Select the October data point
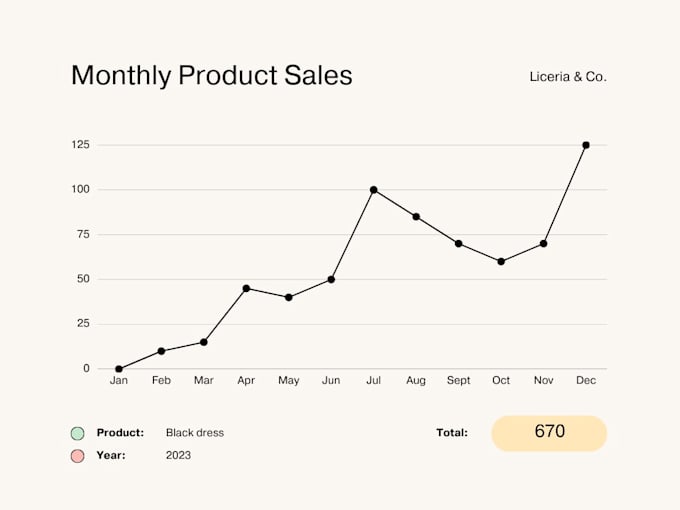Image resolution: width=680 pixels, height=510 pixels. (501, 262)
